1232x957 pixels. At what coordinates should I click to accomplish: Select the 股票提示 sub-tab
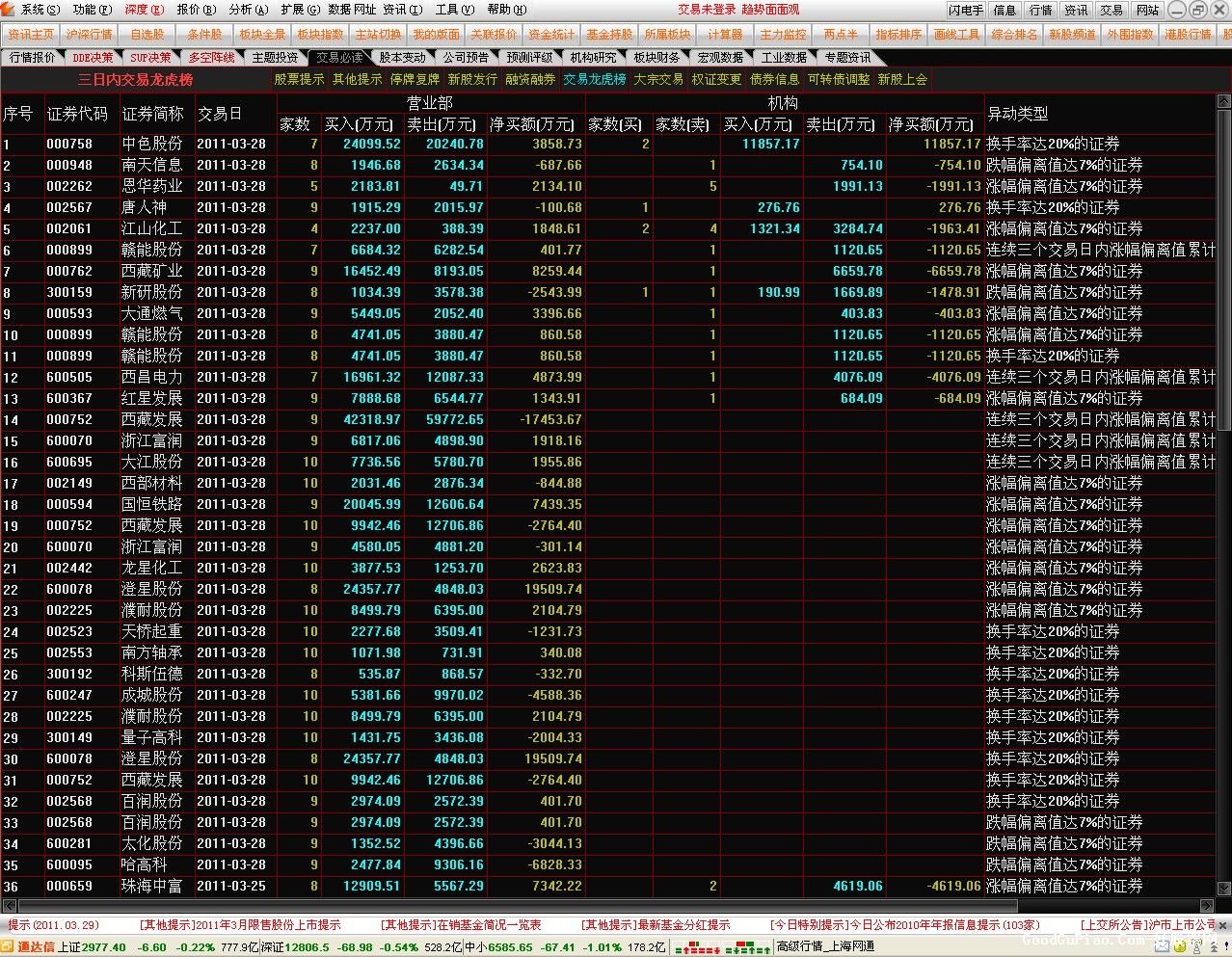(x=300, y=79)
